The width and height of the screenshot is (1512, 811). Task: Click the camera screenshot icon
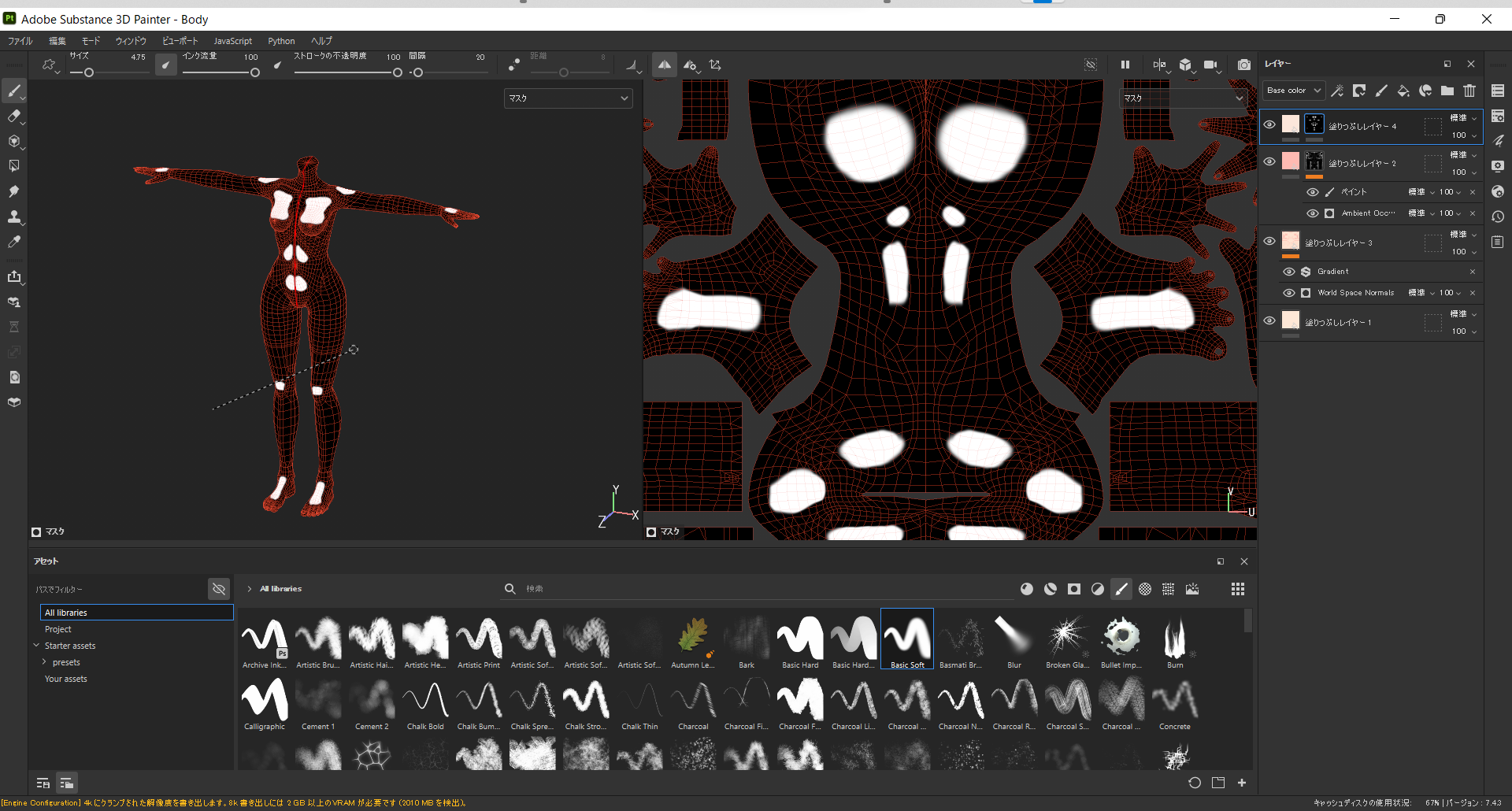(x=1243, y=65)
